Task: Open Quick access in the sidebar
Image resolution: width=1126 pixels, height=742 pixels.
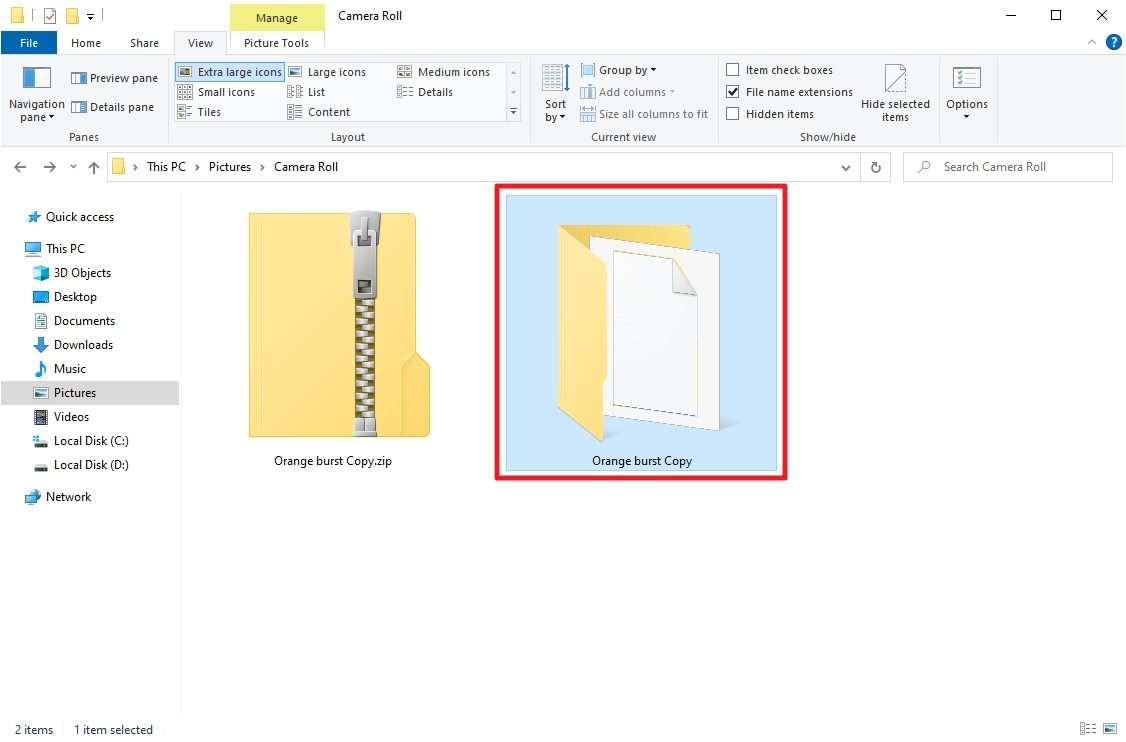Action: click(x=70, y=217)
